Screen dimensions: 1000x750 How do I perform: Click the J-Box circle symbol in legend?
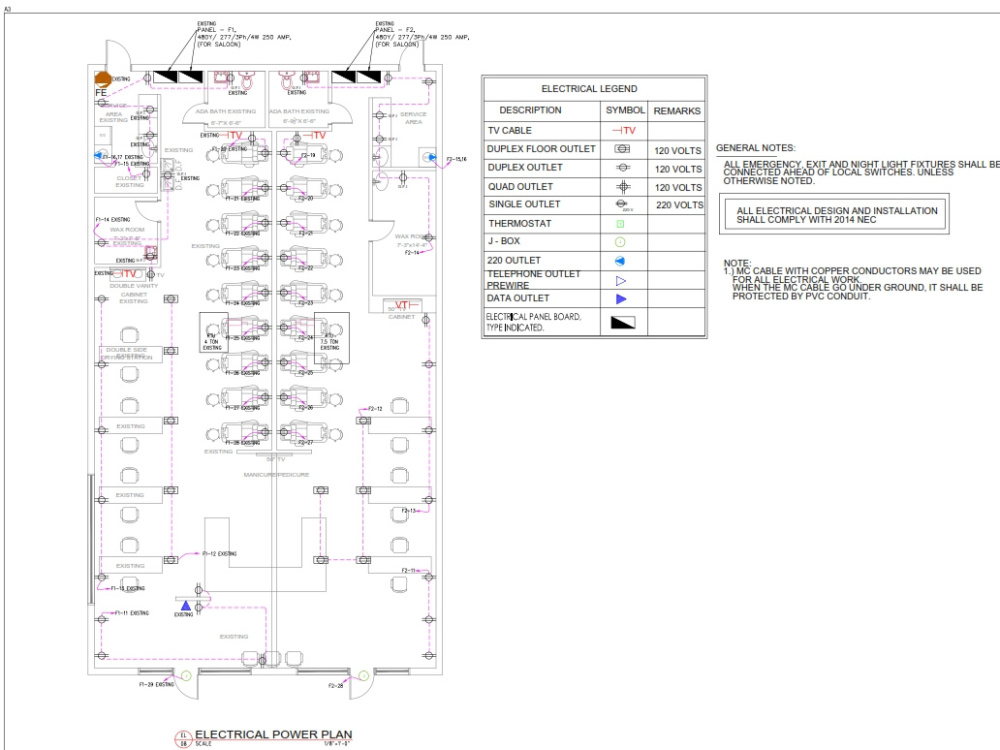coord(620,242)
